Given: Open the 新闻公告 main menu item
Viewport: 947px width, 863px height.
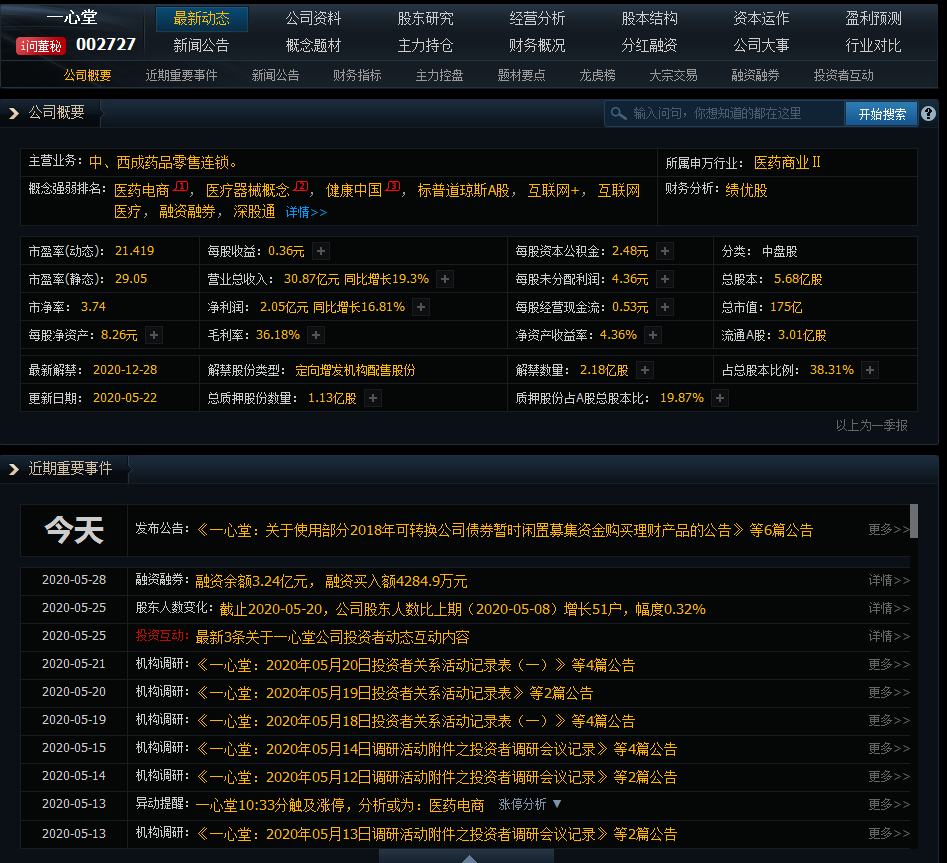Looking at the screenshot, I should click(x=201, y=45).
